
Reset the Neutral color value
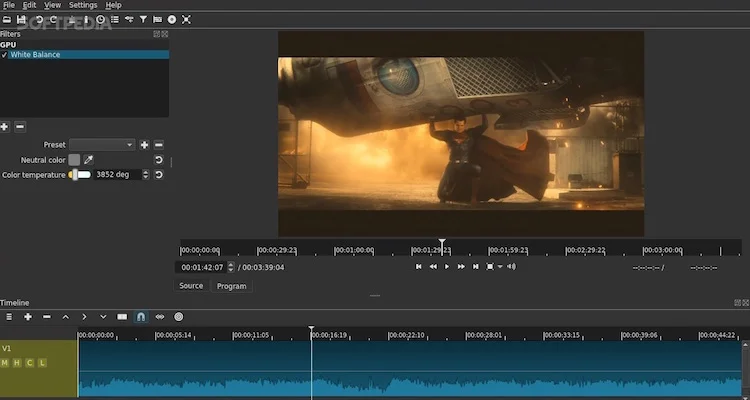(x=159, y=160)
